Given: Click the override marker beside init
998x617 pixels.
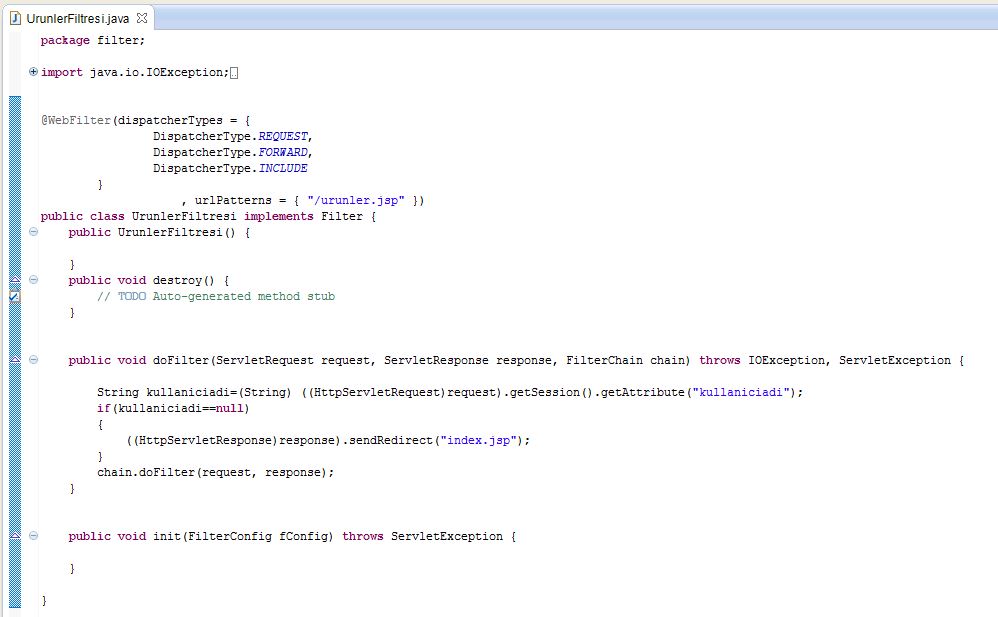Looking at the screenshot, I should point(14,536).
